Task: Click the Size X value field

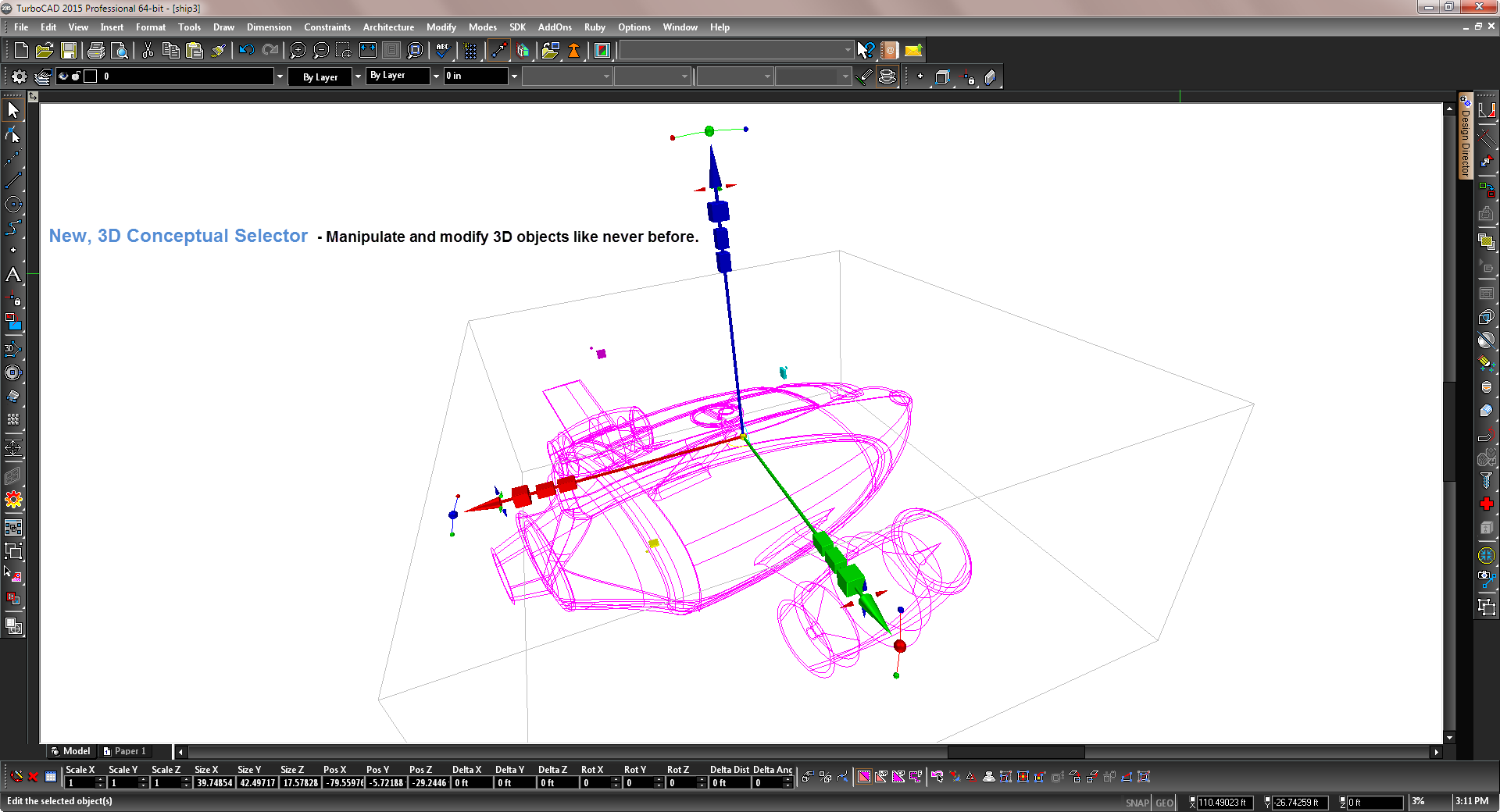Action: coord(214,782)
